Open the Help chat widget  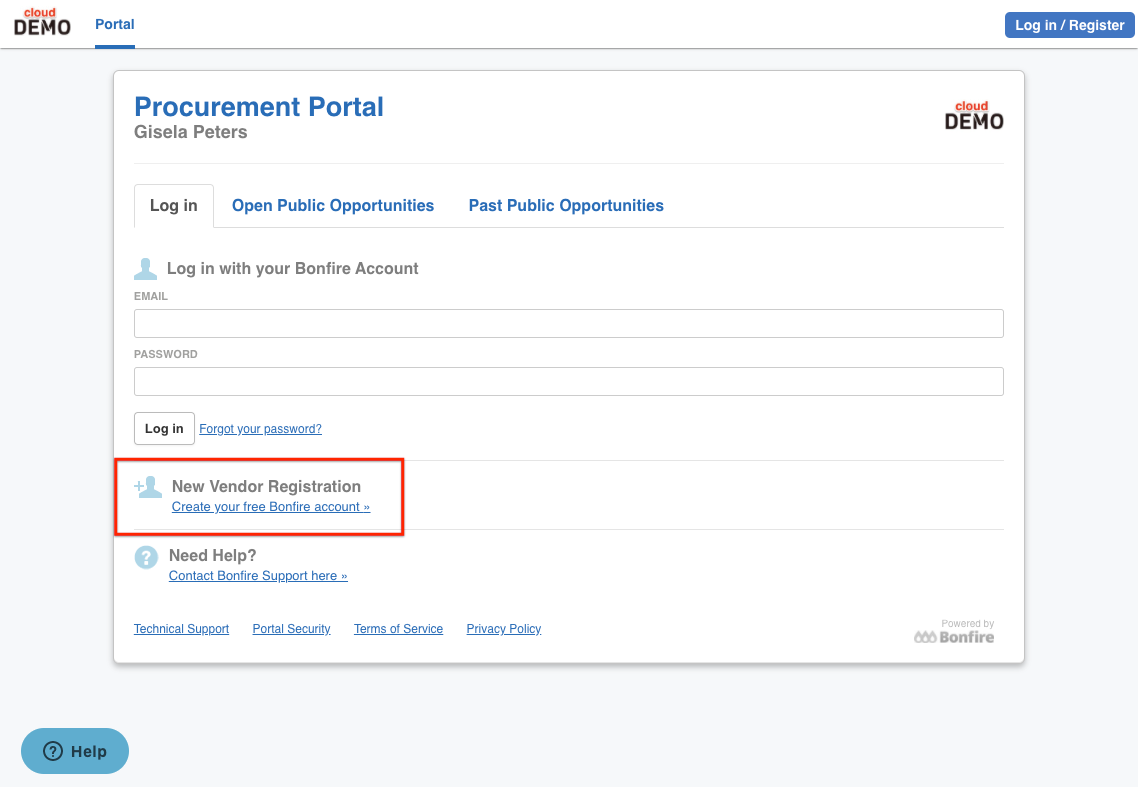[75, 751]
